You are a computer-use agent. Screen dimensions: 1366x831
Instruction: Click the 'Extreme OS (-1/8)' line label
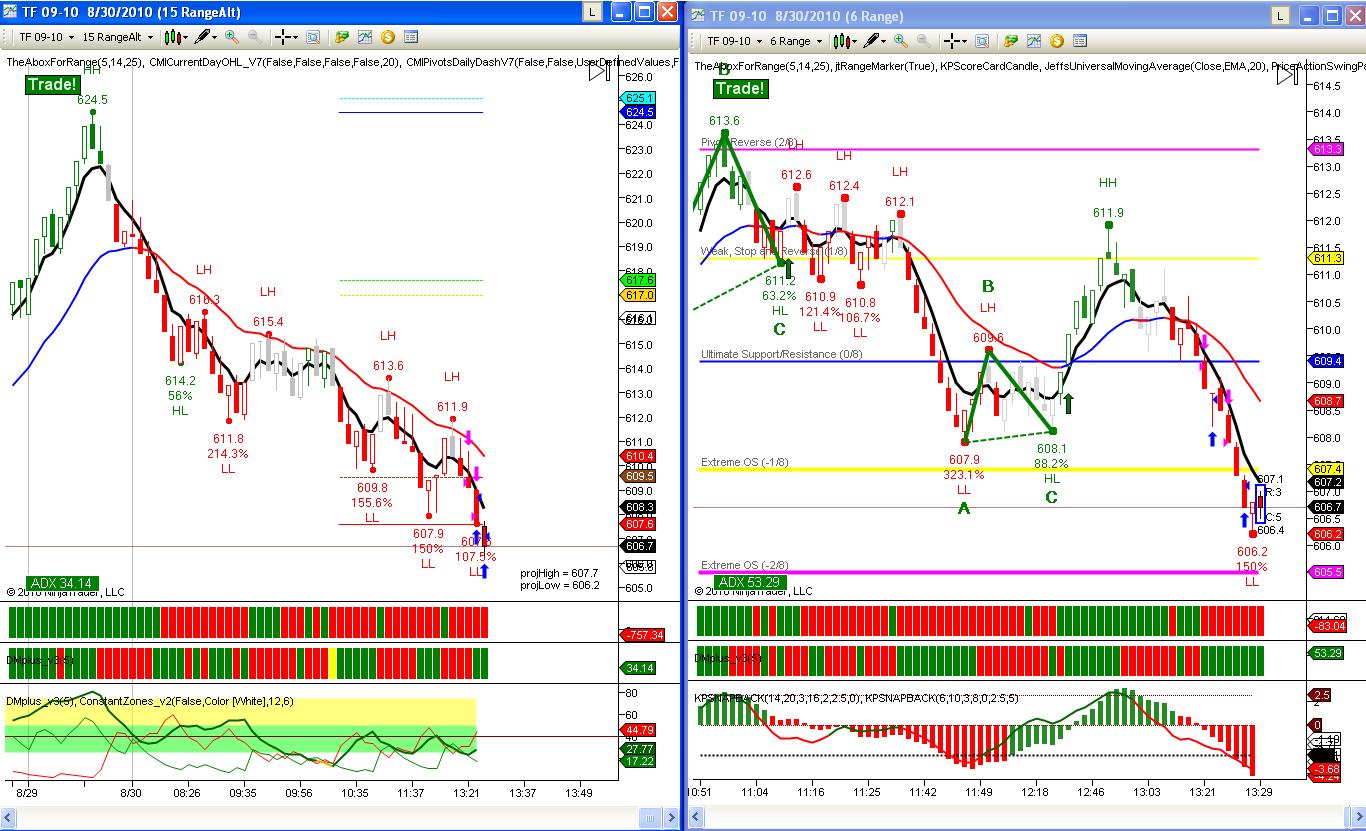[x=745, y=462]
